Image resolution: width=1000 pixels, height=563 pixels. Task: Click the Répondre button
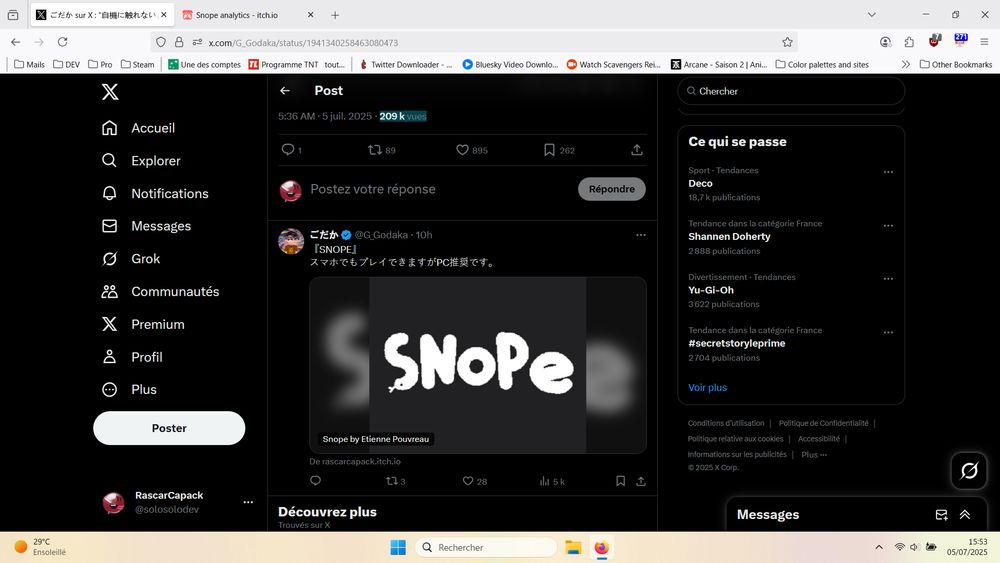point(612,189)
